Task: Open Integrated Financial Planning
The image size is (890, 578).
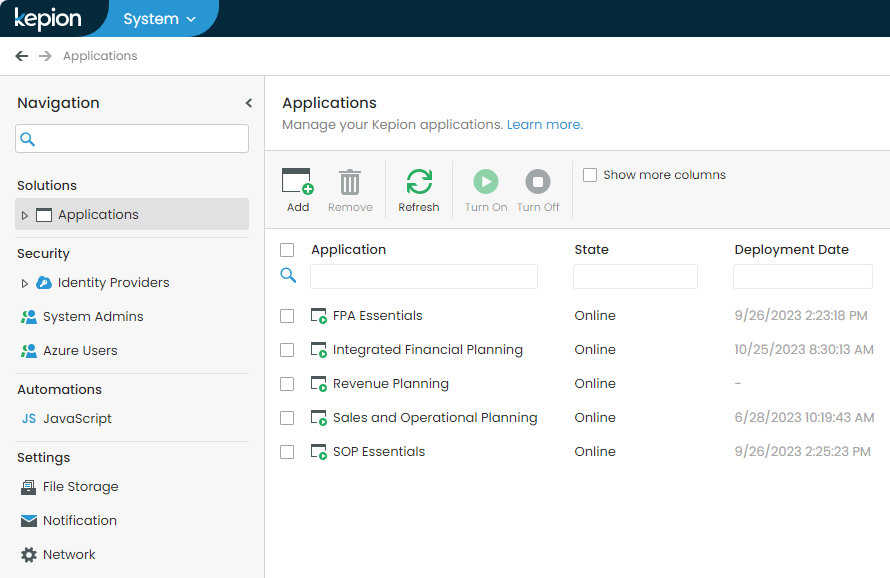Action: [x=427, y=349]
